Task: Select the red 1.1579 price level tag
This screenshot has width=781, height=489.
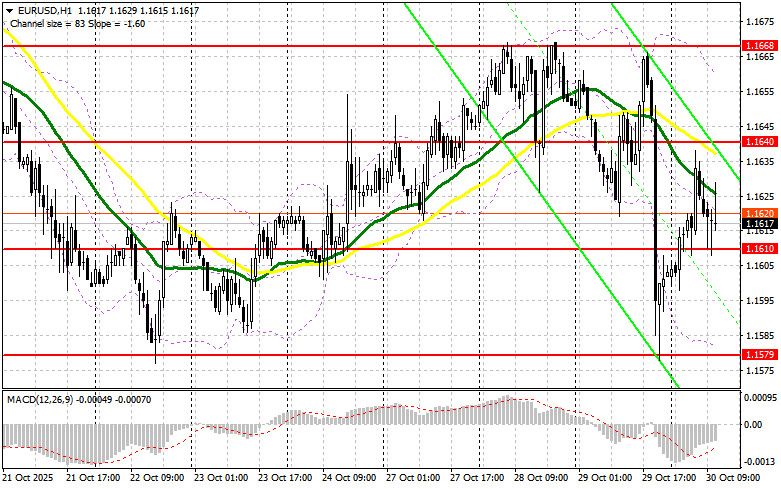Action: tap(759, 355)
